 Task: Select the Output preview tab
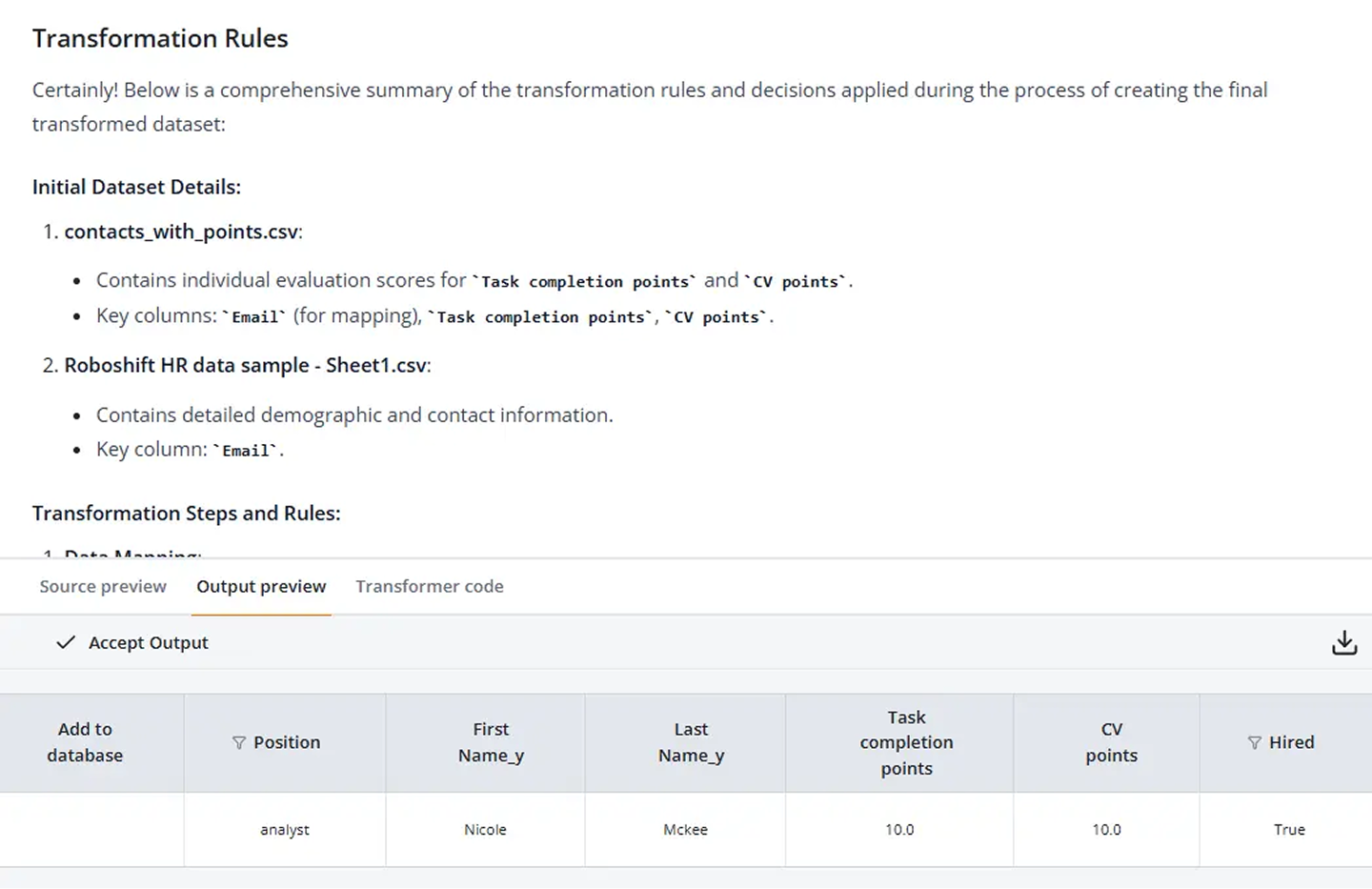click(x=261, y=587)
